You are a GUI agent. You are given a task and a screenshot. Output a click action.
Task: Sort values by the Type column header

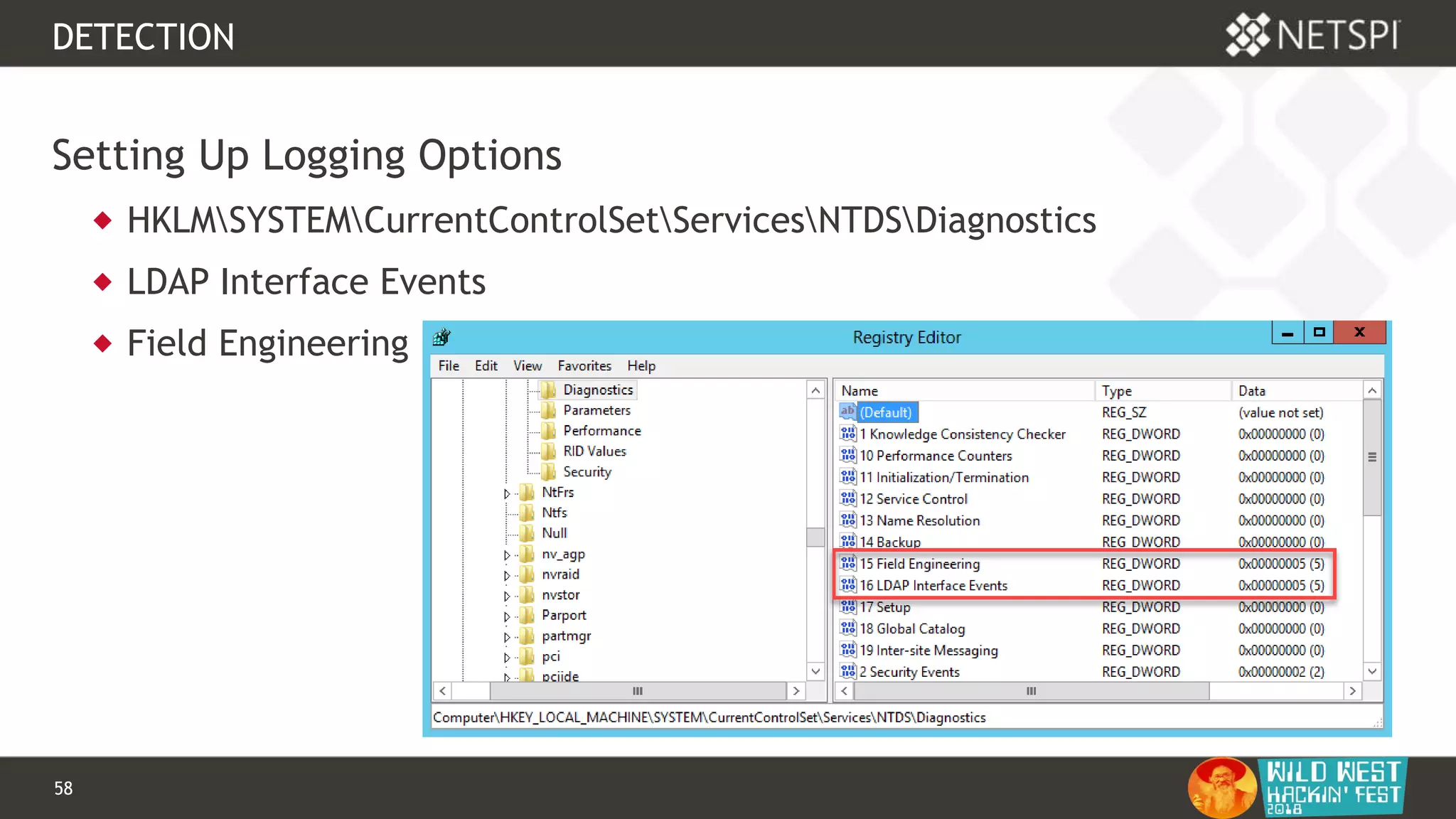(x=1162, y=390)
